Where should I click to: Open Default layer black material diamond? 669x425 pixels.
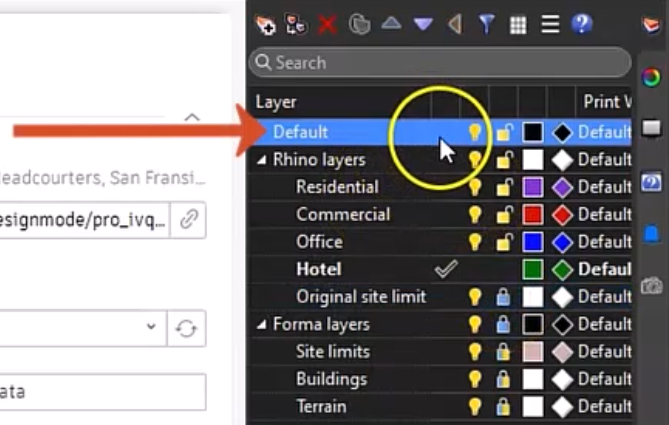tap(562, 132)
